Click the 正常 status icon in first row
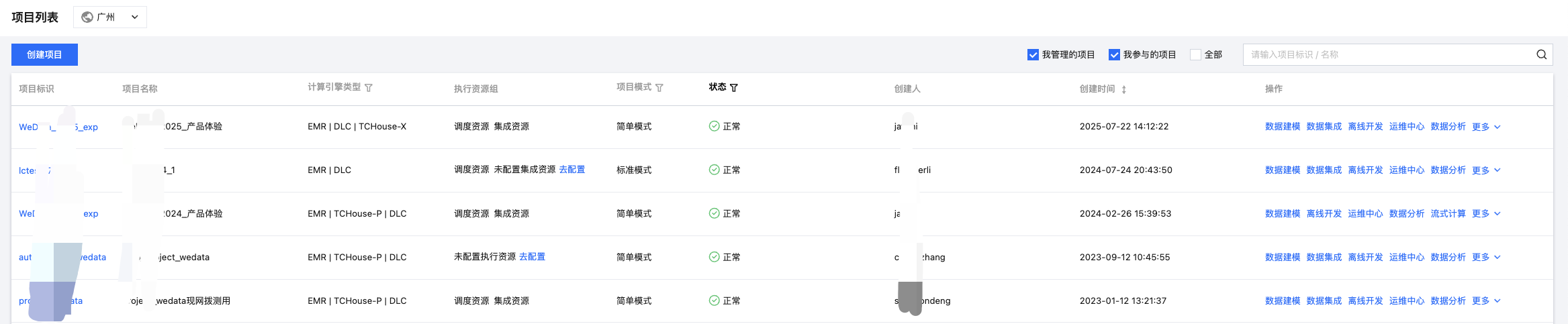The width and height of the screenshot is (1568, 324). 714,126
